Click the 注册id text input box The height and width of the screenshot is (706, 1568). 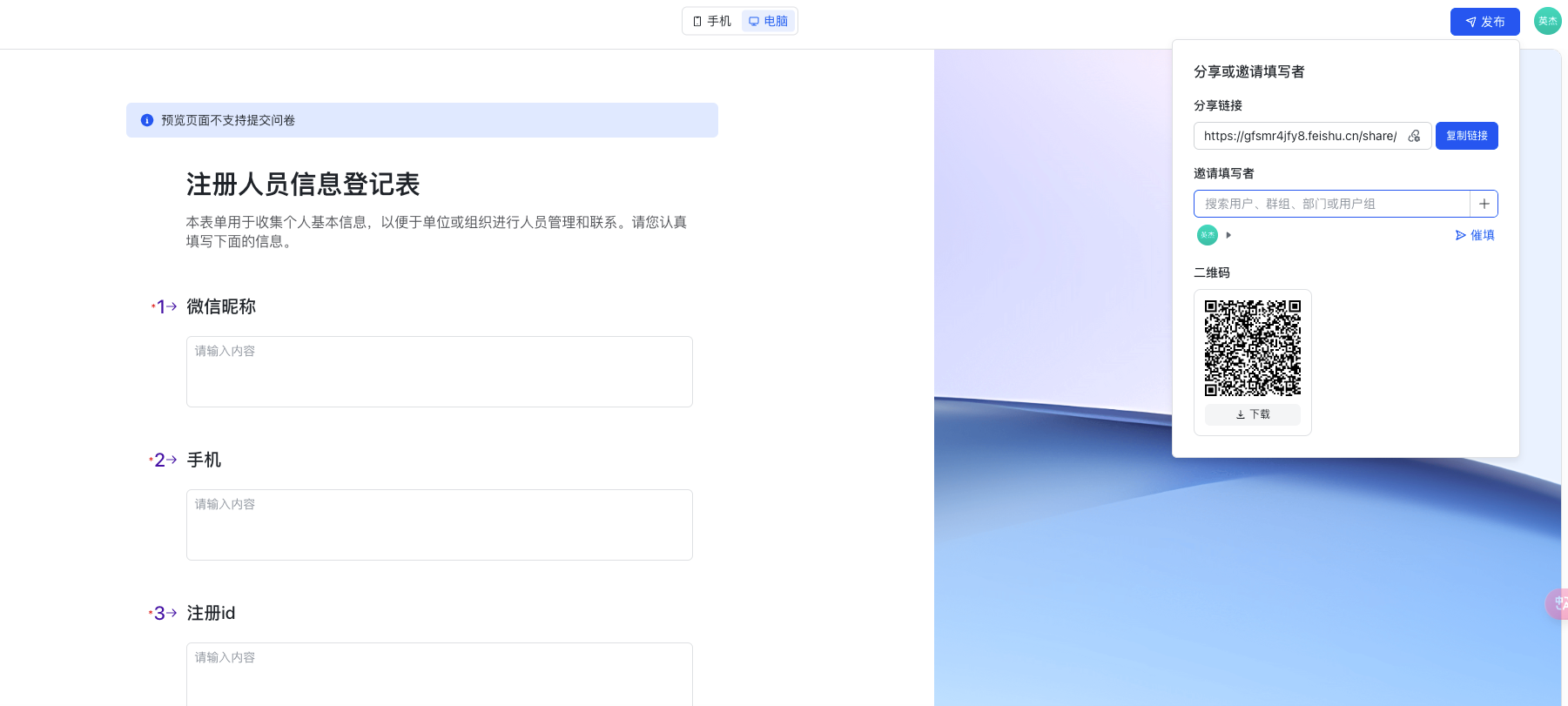click(440, 675)
